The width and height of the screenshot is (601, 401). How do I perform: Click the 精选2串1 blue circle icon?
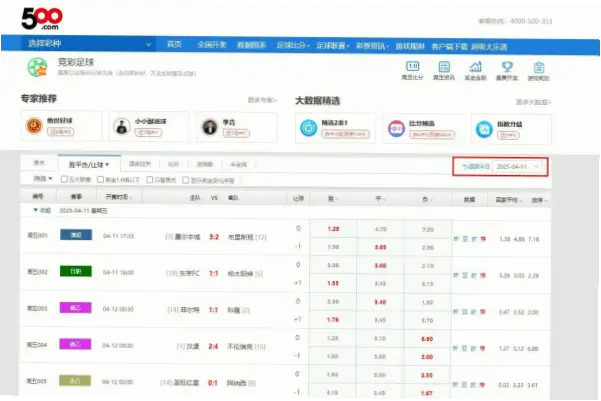coord(309,128)
